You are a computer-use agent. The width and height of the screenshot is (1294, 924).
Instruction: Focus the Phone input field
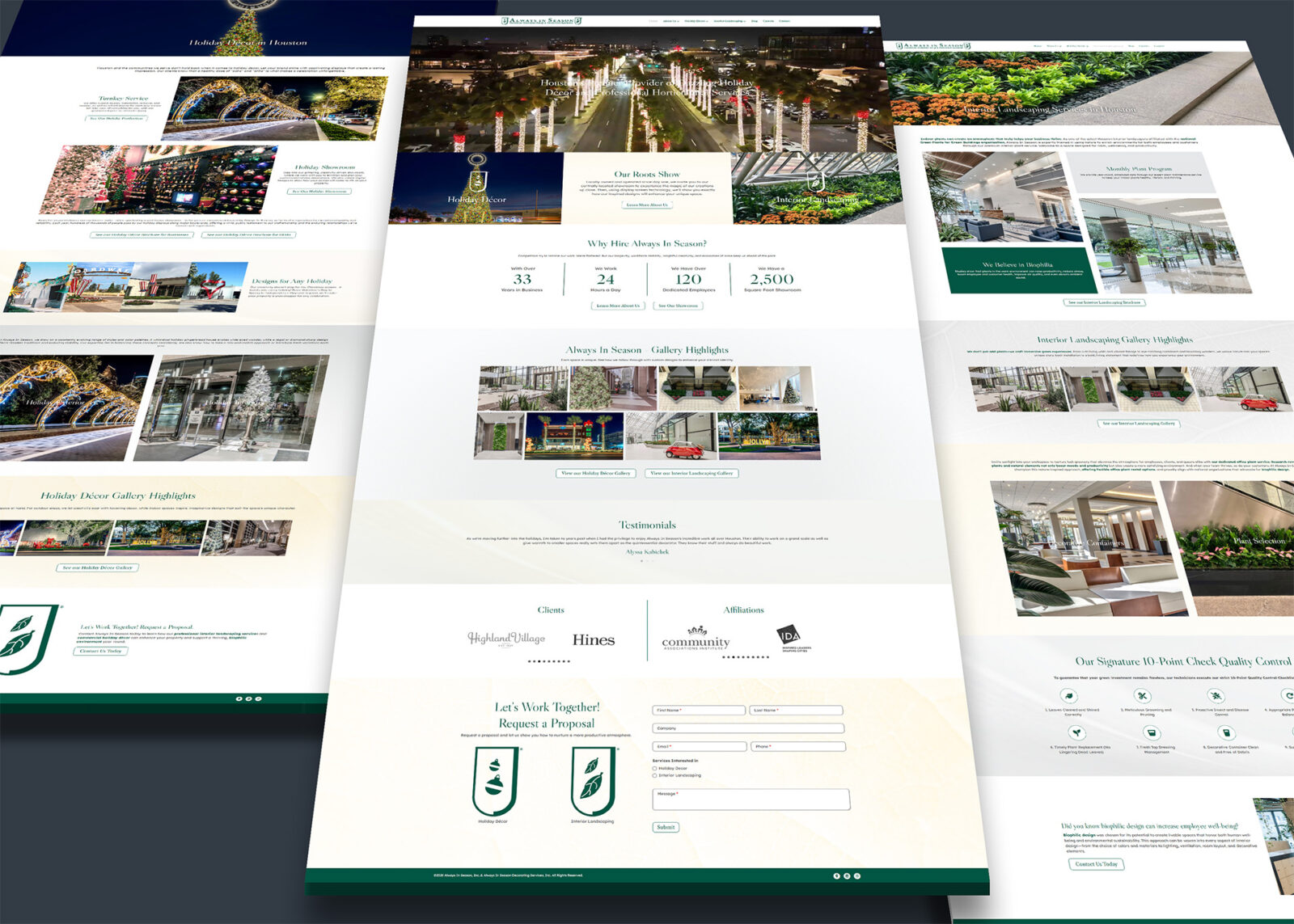[x=797, y=746]
